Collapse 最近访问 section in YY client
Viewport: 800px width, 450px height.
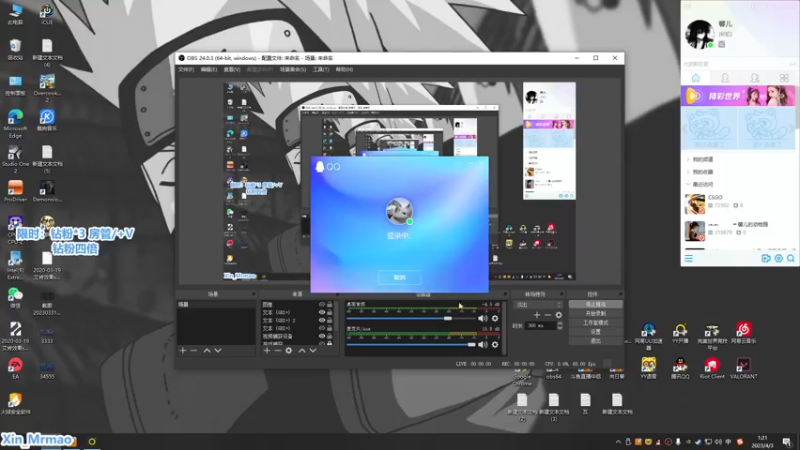coord(688,184)
